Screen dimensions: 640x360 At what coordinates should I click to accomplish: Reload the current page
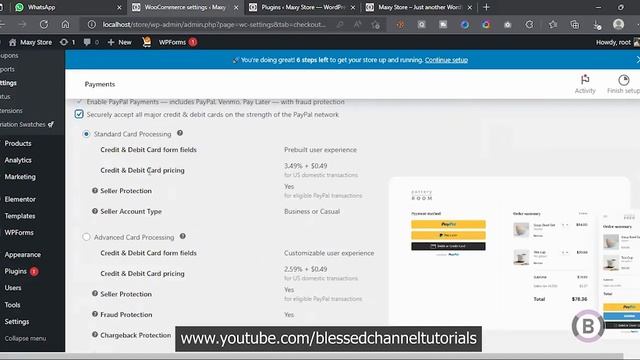tap(44, 24)
